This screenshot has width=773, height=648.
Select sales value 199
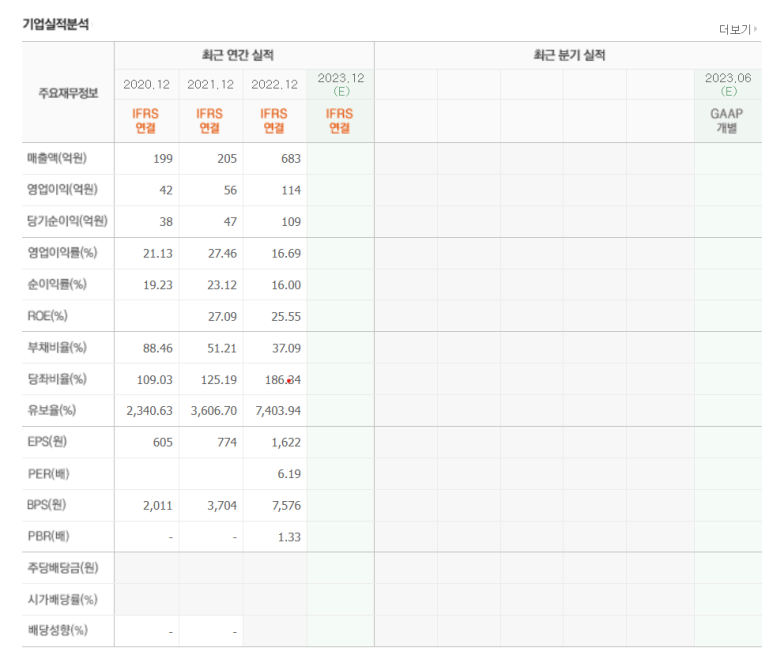tap(163, 159)
